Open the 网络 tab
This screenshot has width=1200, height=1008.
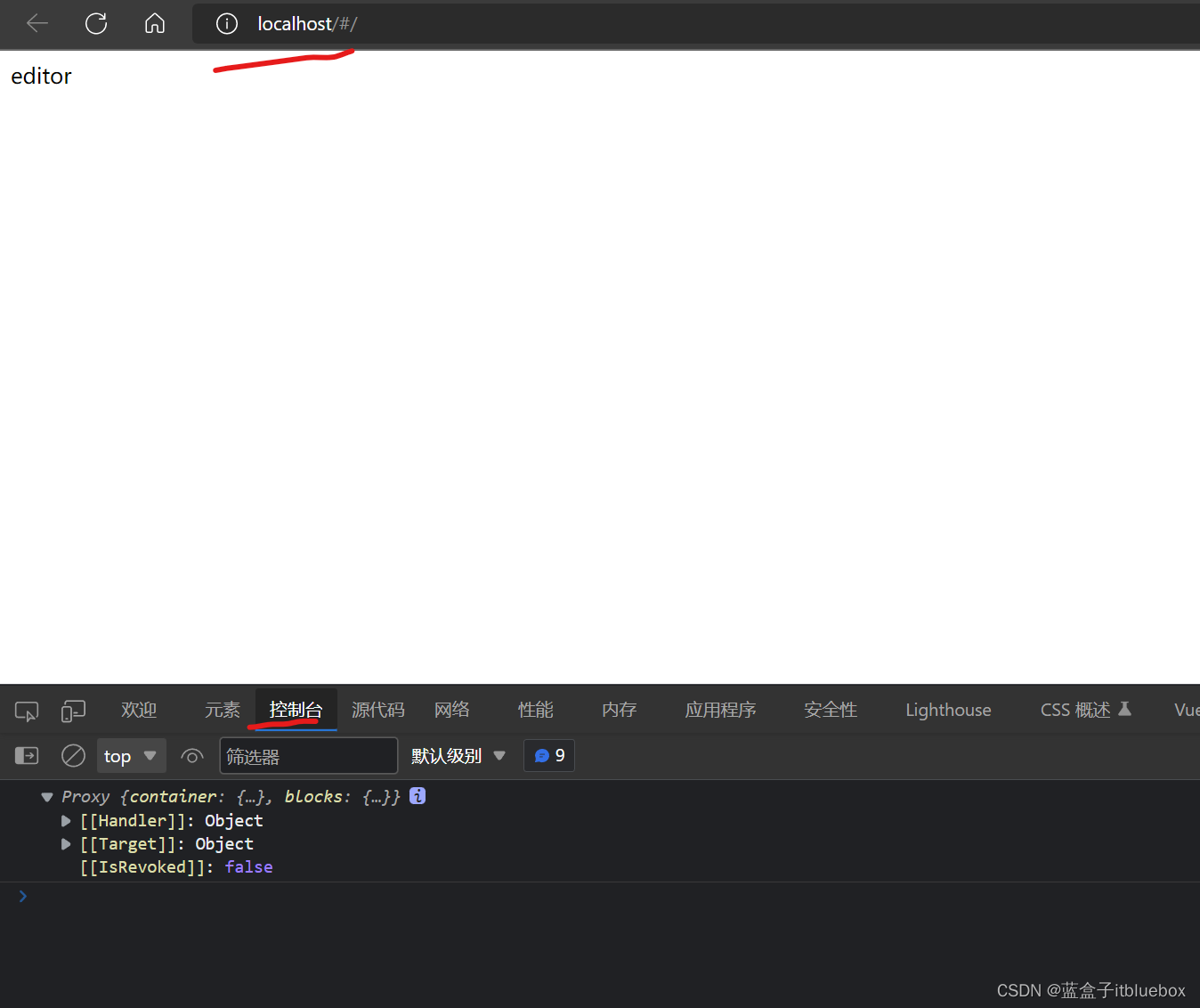click(x=452, y=710)
